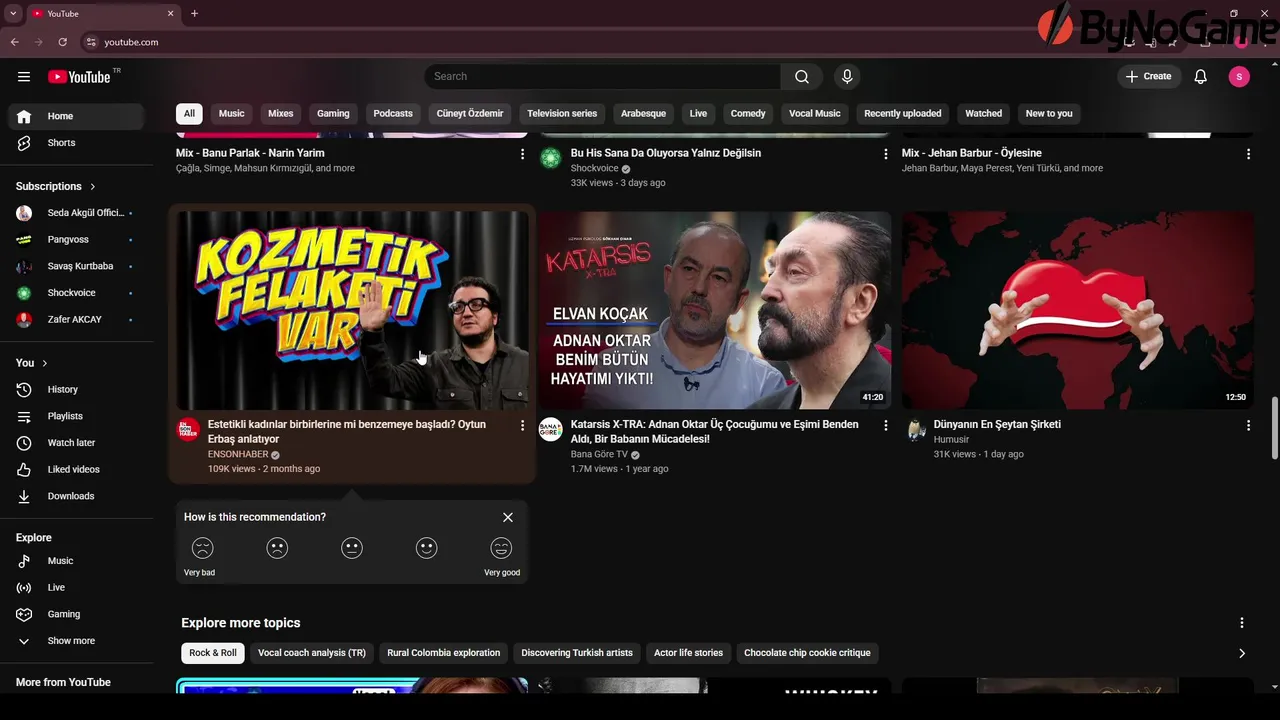Click Bana Göre TV channel avatar

tap(551, 430)
